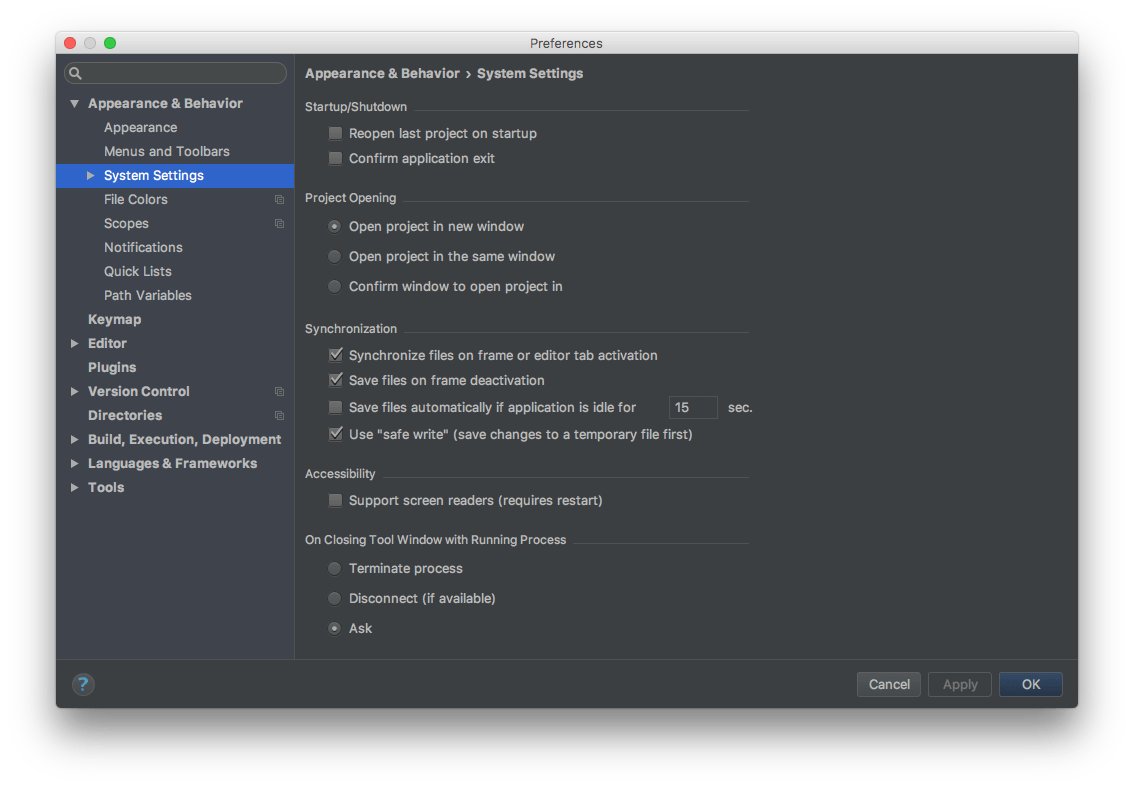Check "Confirm application exit"
The width and height of the screenshot is (1134, 788).
point(335,158)
